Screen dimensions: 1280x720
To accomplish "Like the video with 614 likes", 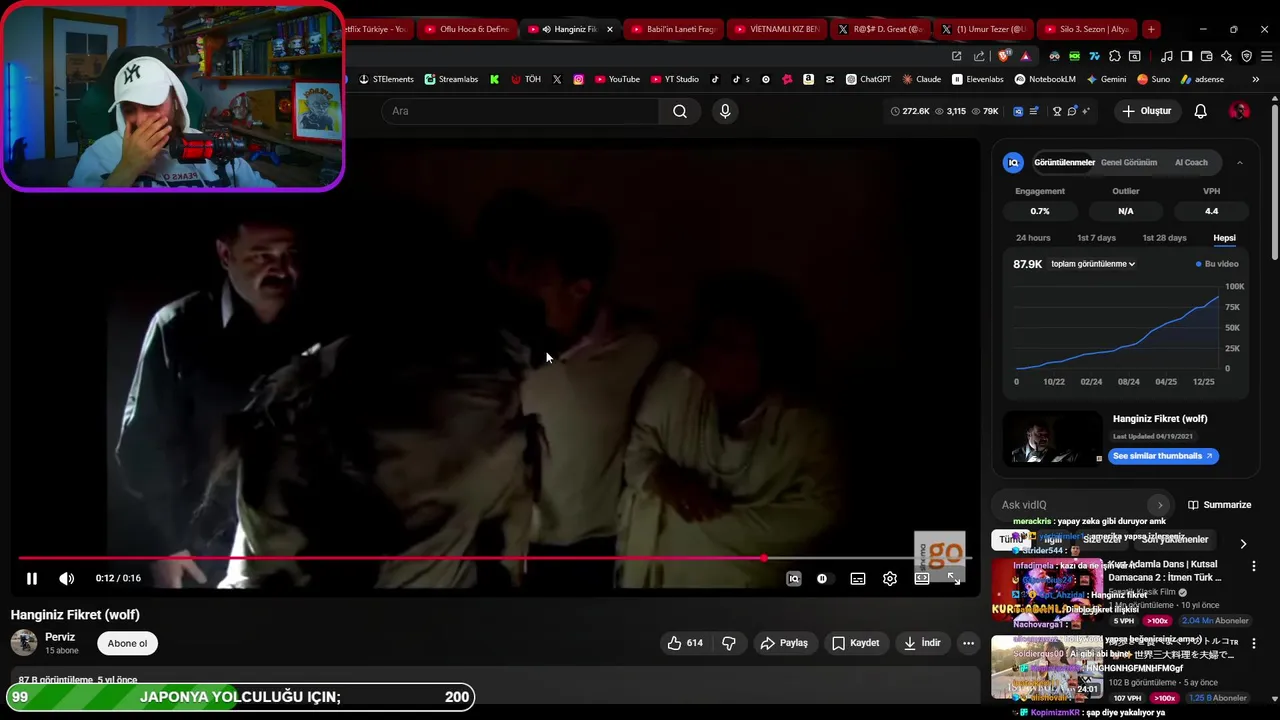I will 685,643.
